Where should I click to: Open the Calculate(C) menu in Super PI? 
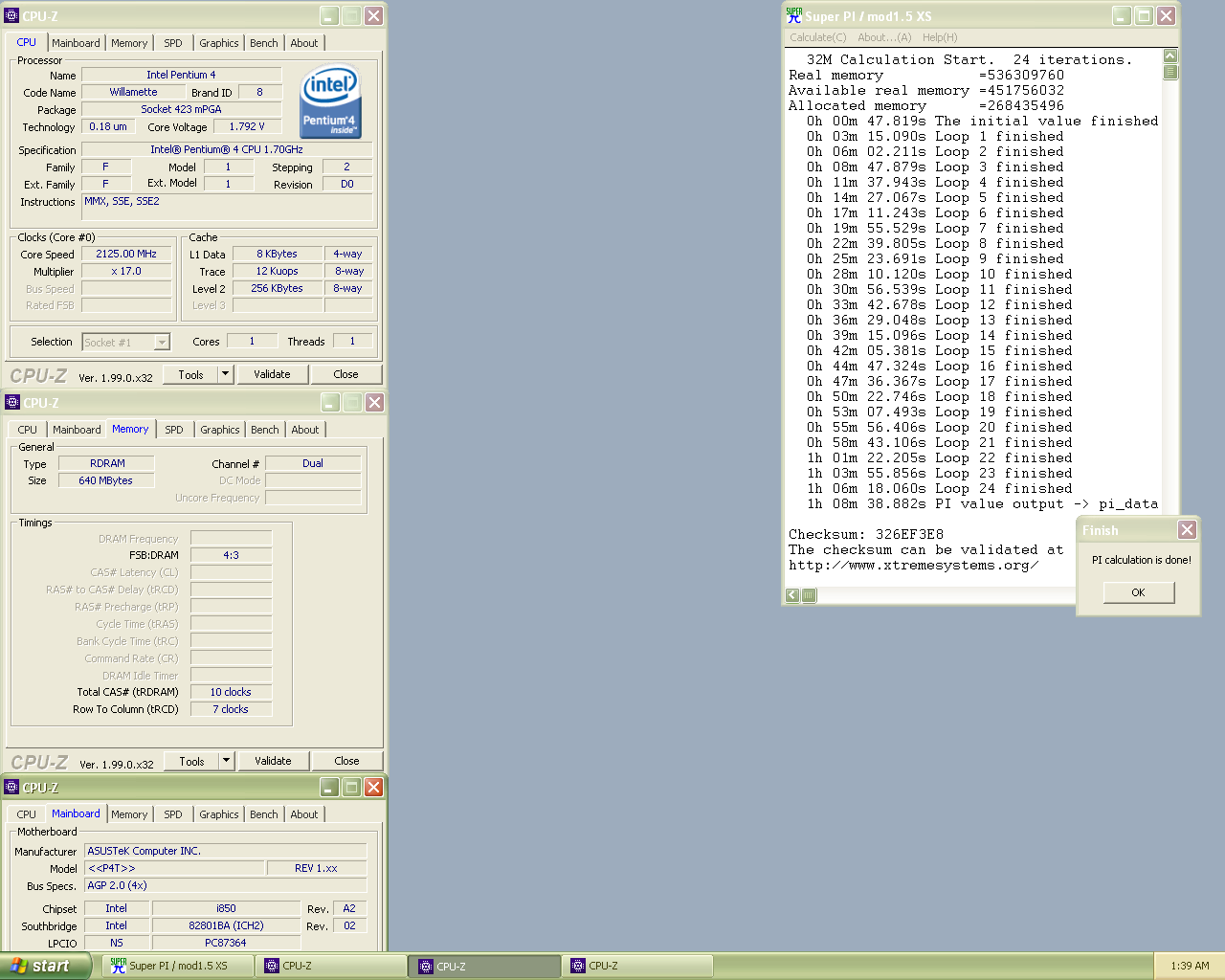click(818, 37)
